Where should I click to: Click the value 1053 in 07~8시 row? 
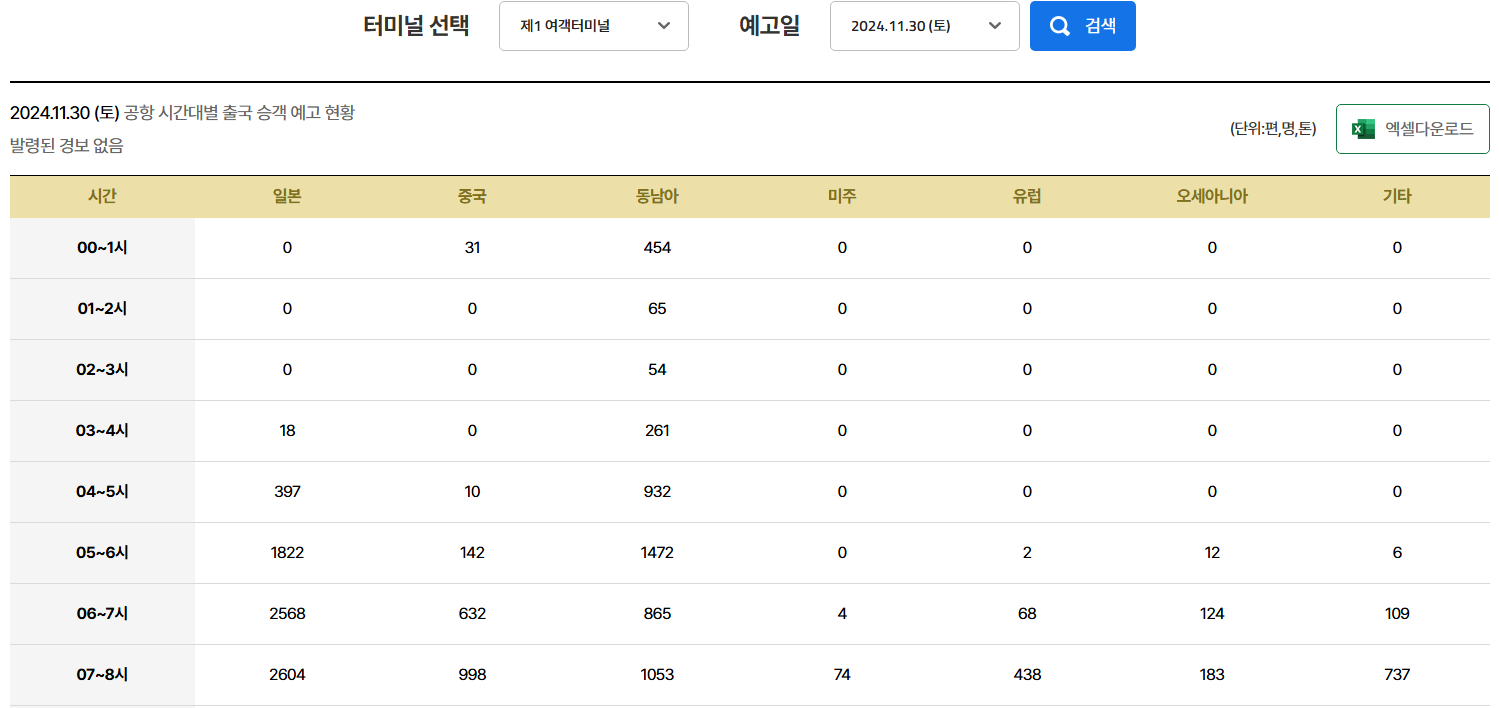click(657, 675)
